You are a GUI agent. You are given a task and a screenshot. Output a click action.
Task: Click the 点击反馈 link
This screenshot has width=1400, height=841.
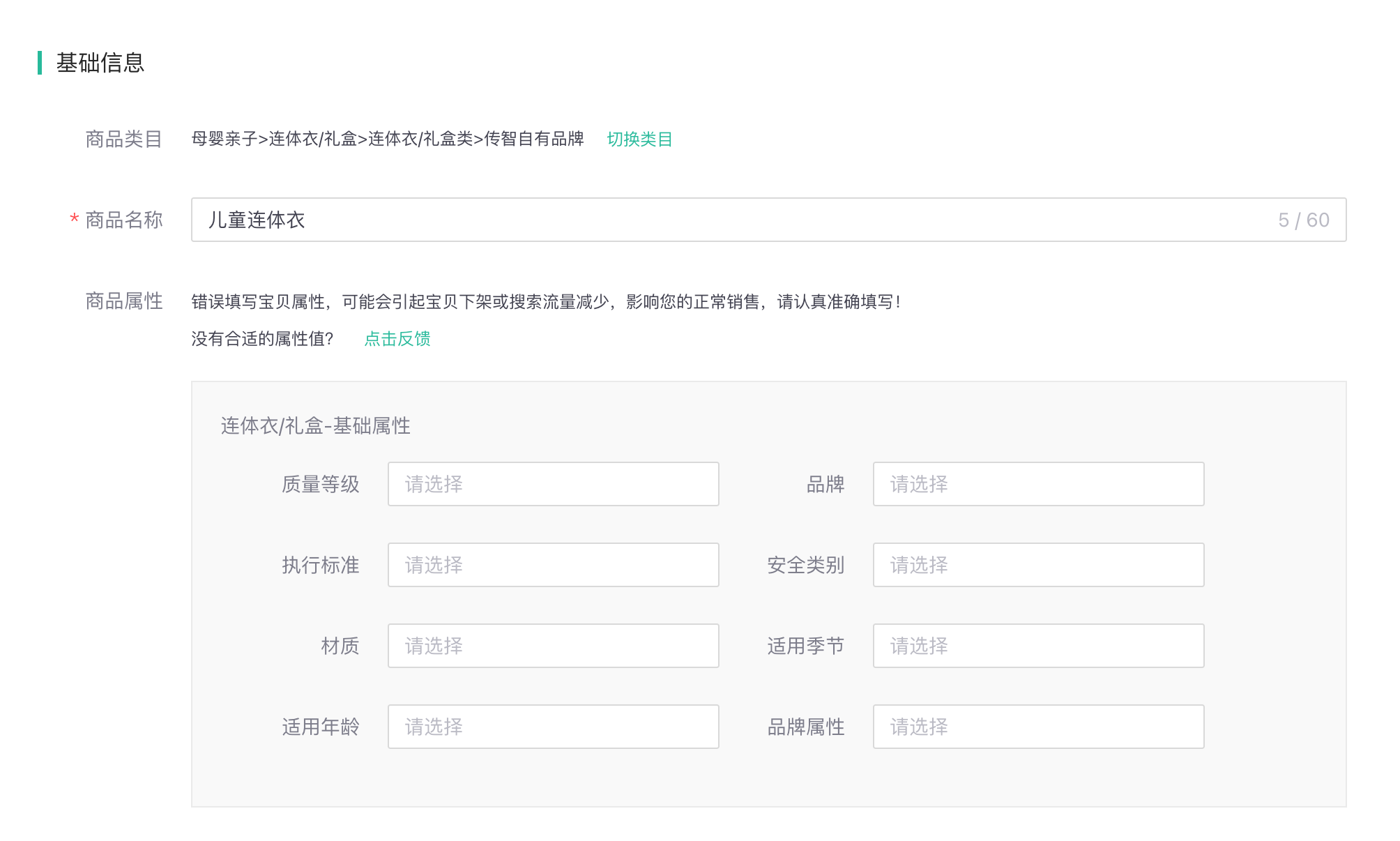[x=397, y=339]
